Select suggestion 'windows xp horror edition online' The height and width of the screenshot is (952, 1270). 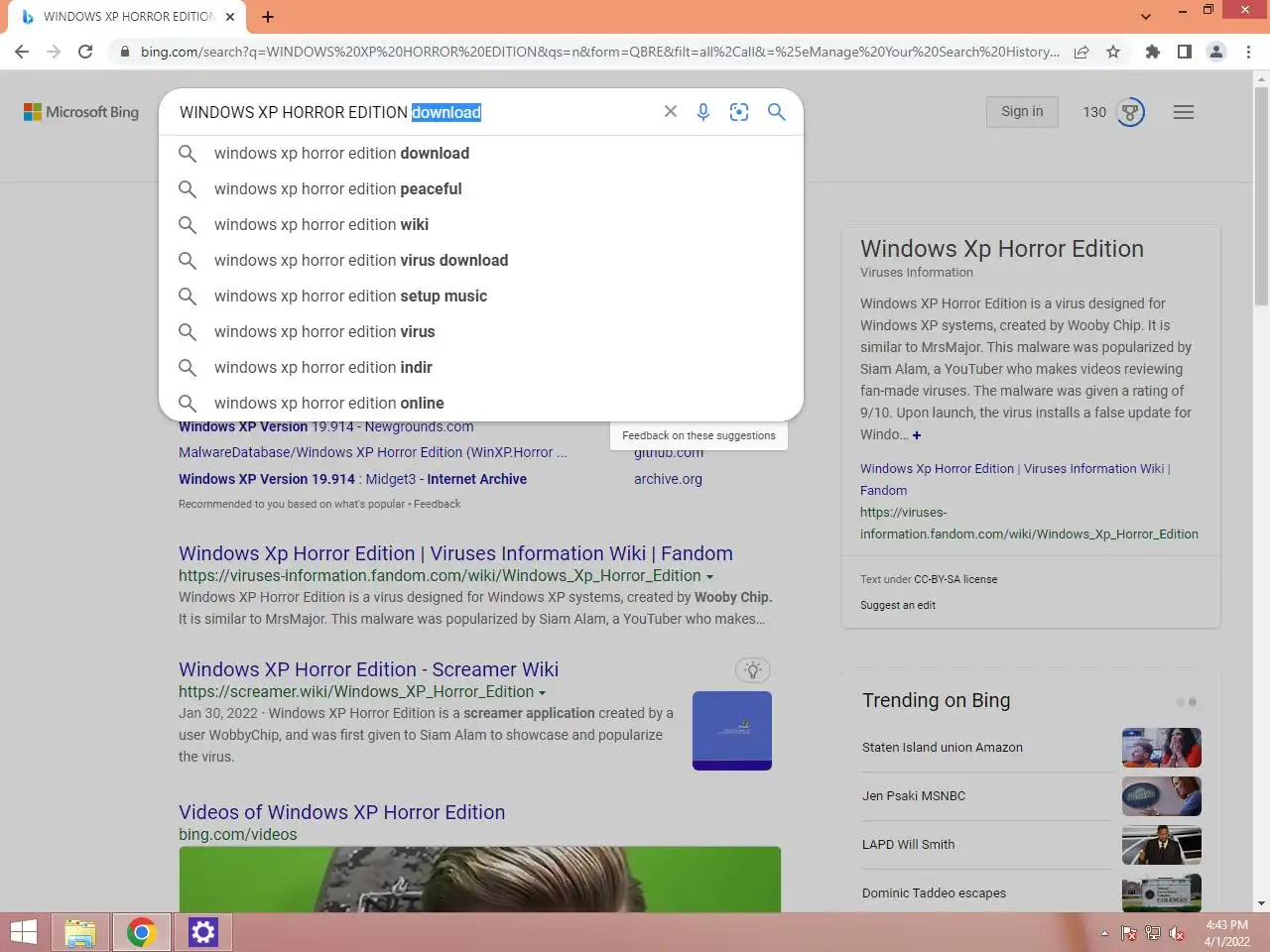481,404
